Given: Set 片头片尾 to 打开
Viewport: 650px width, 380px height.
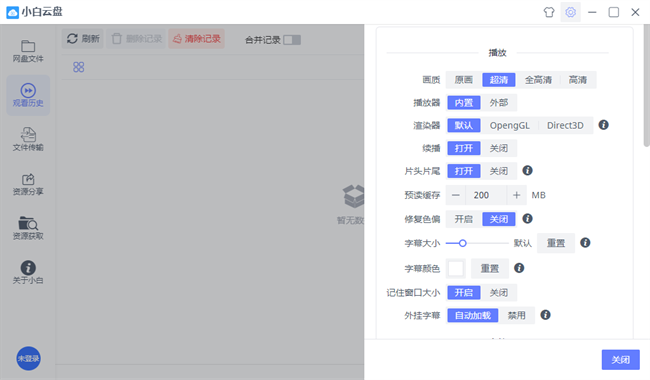Looking at the screenshot, I should [x=464, y=171].
